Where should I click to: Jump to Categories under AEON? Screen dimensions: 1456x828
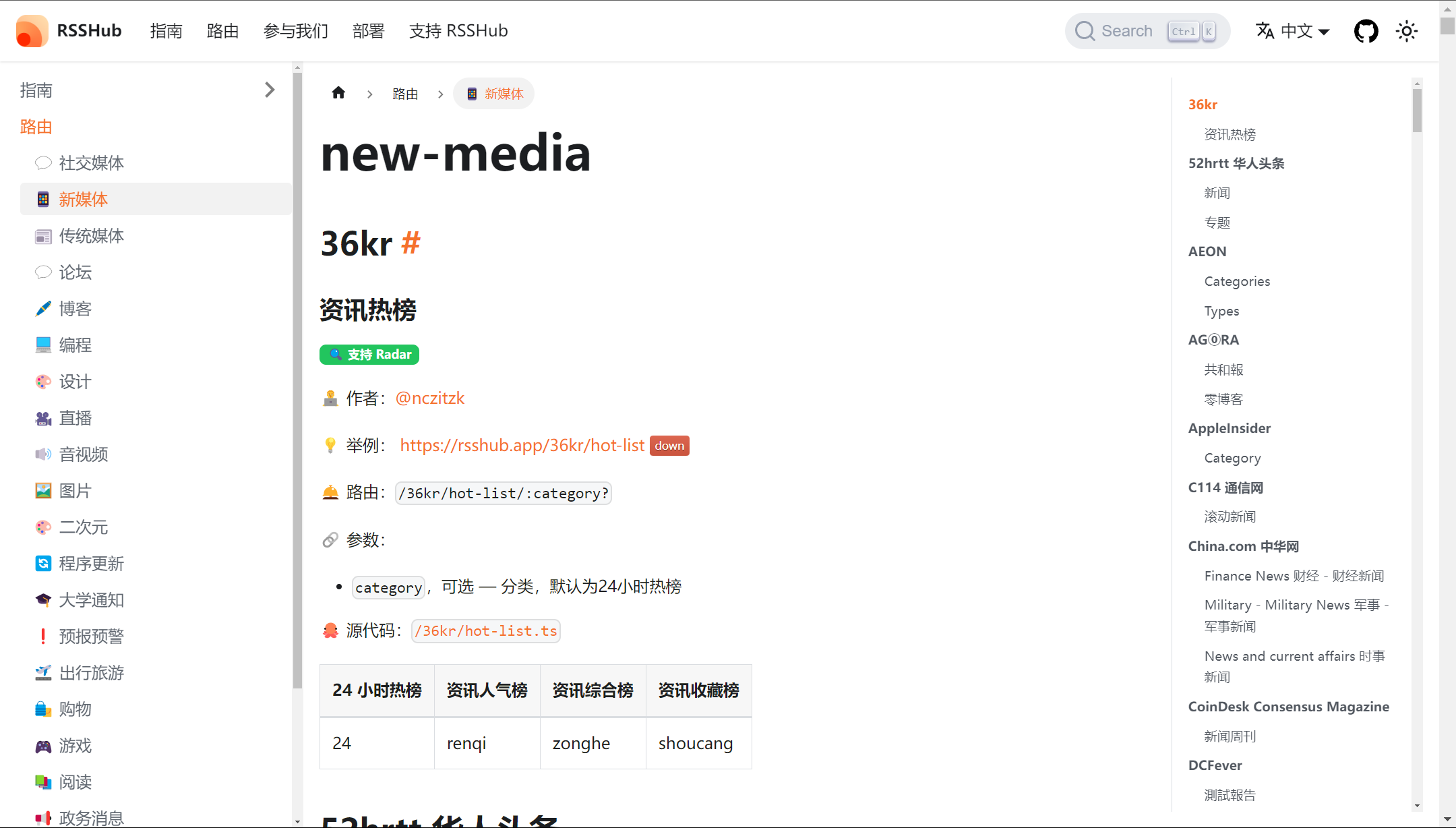pos(1237,281)
